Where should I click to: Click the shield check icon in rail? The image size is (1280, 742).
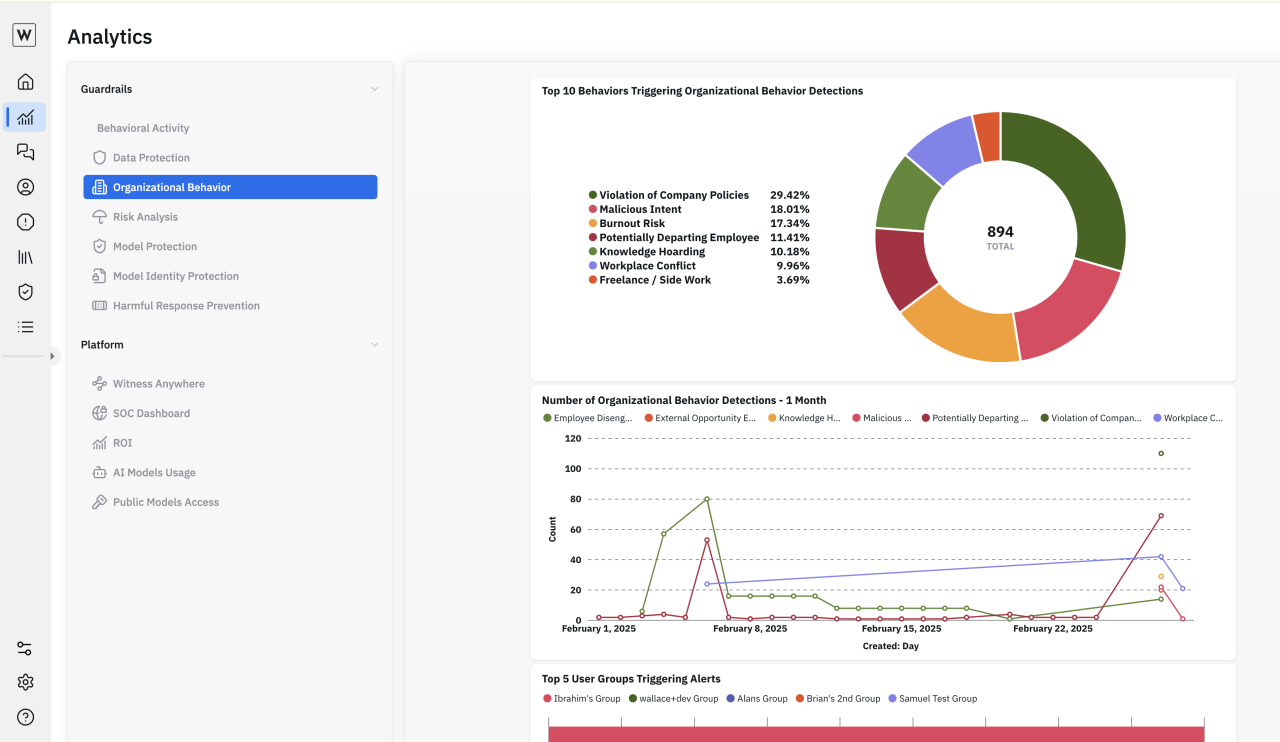pyautogui.click(x=26, y=292)
